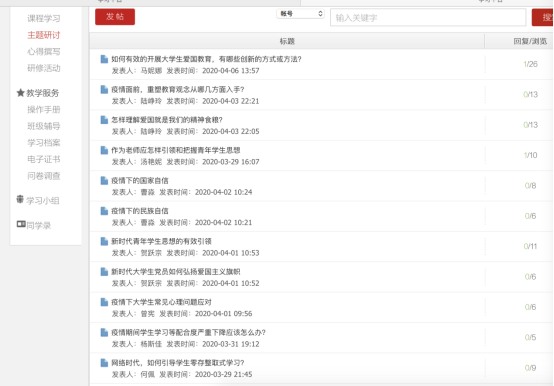Screen dimensions: 554x386
Task: Open post 疫情期间学生学习等配合度严重下降应该怎么办?
Action: pyautogui.click(x=188, y=332)
